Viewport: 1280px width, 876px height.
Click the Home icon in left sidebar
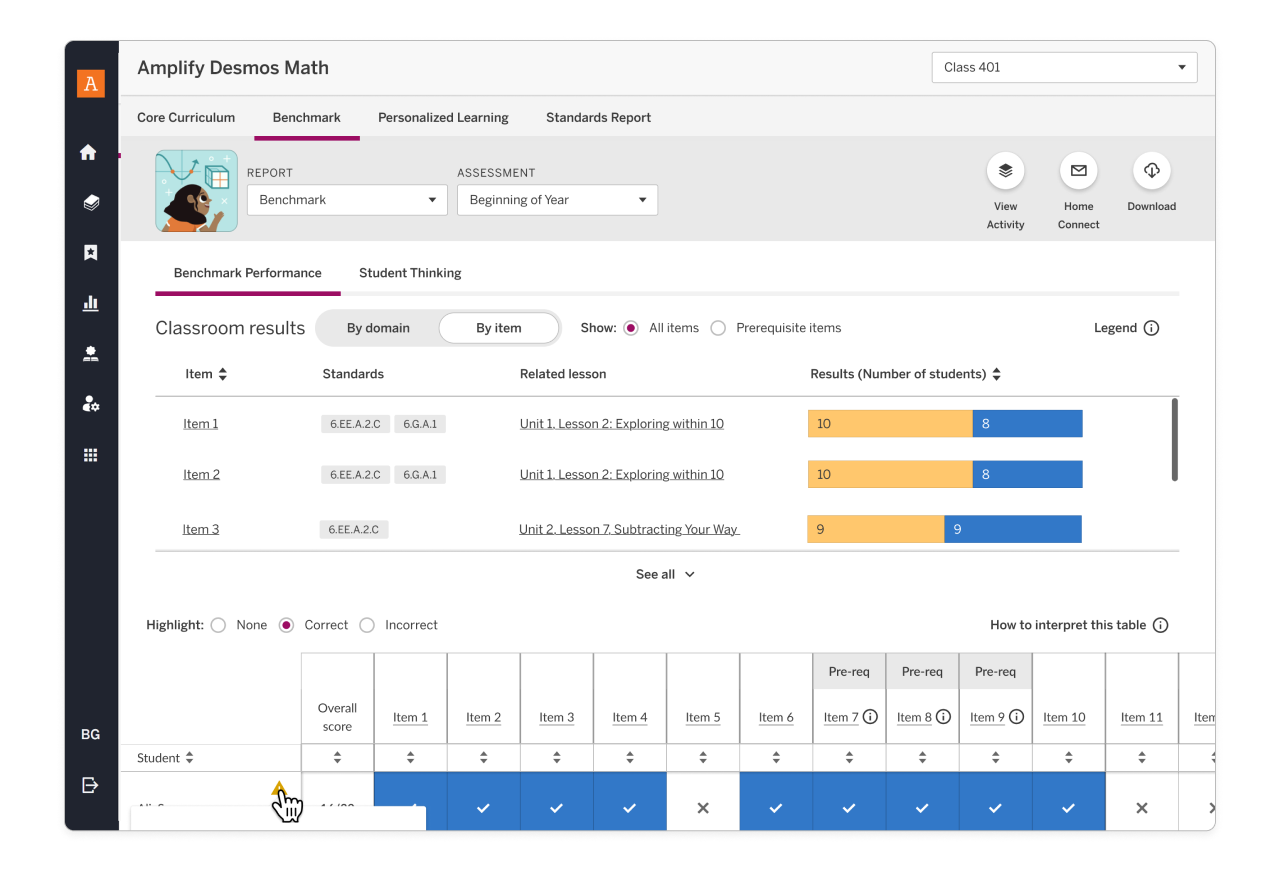pos(89,152)
